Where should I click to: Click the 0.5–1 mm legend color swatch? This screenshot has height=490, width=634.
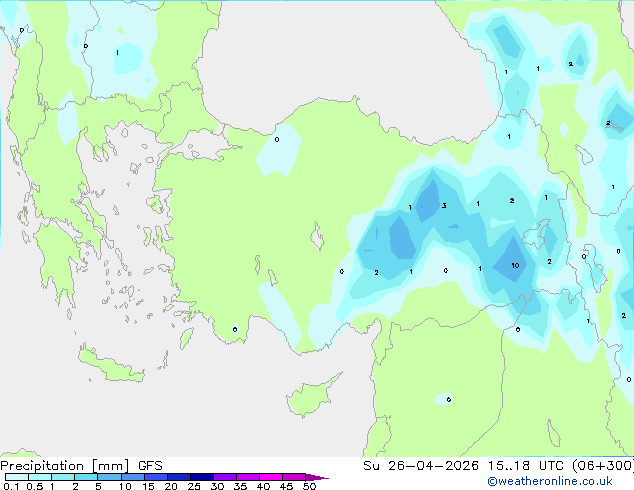(40, 477)
